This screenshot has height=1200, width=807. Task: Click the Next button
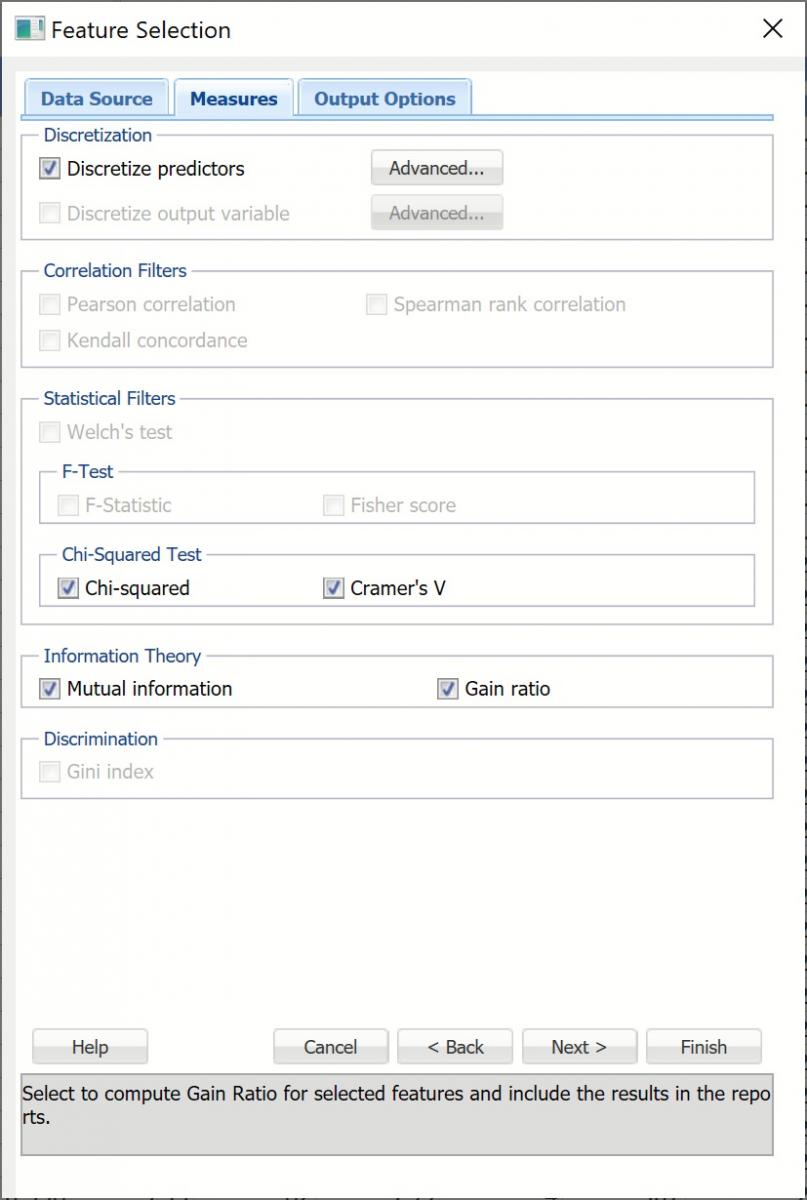point(579,1046)
